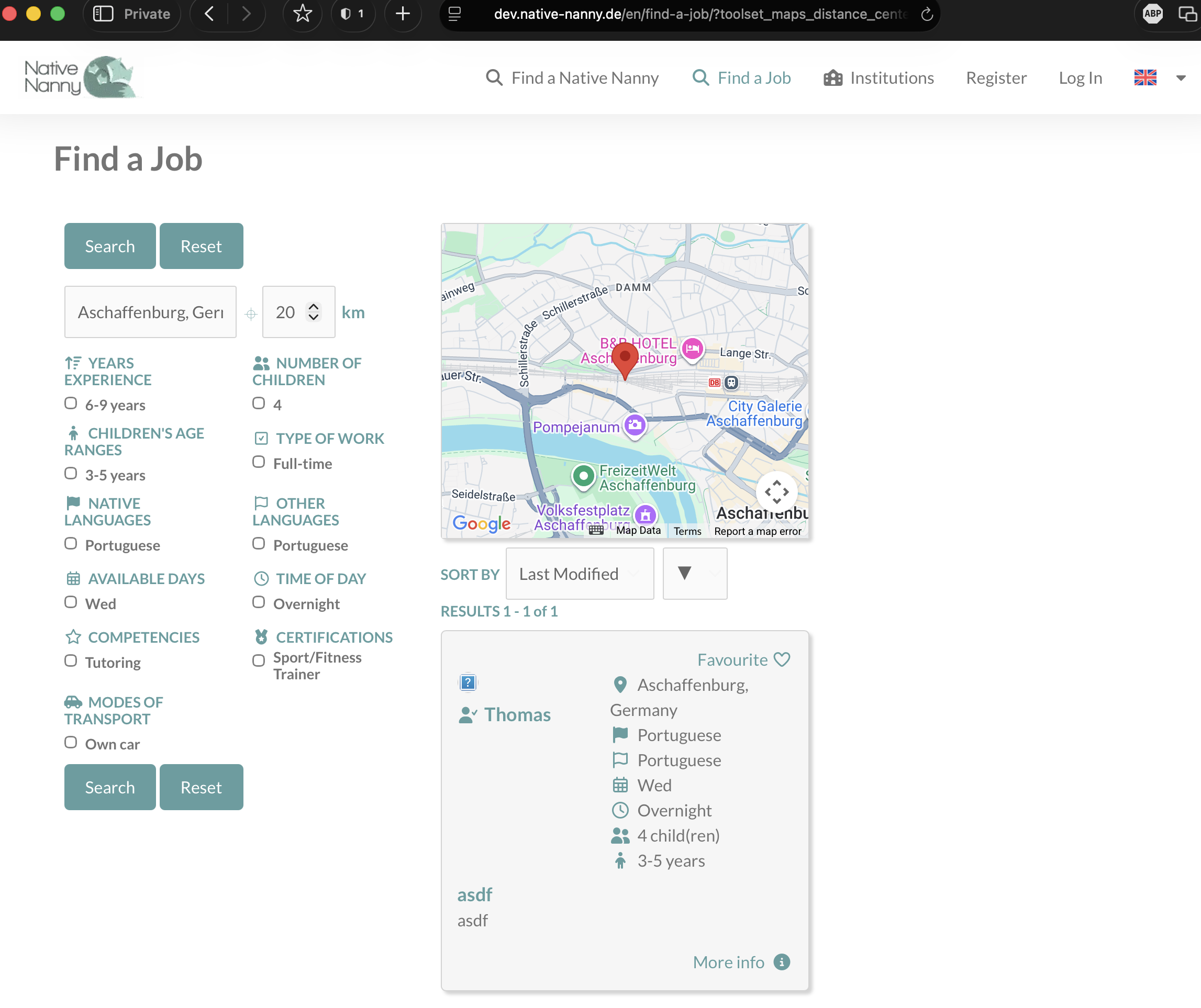Click the top Search button
The width and height of the screenshot is (1201, 1008).
(110, 246)
